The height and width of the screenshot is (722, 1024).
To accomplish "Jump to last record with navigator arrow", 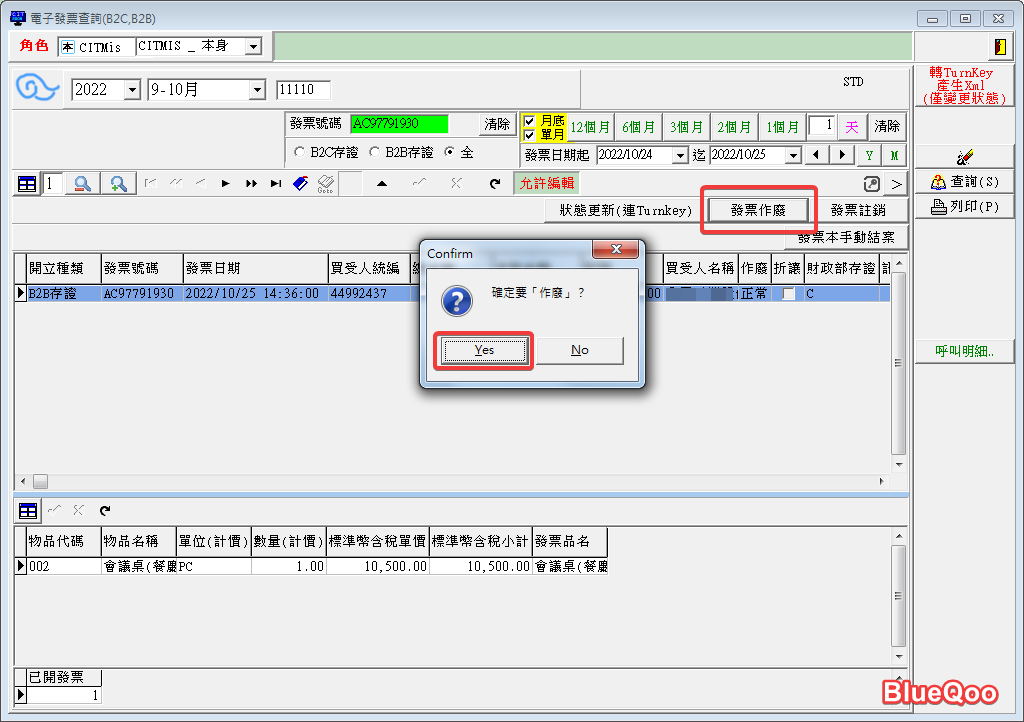I will [x=275, y=183].
